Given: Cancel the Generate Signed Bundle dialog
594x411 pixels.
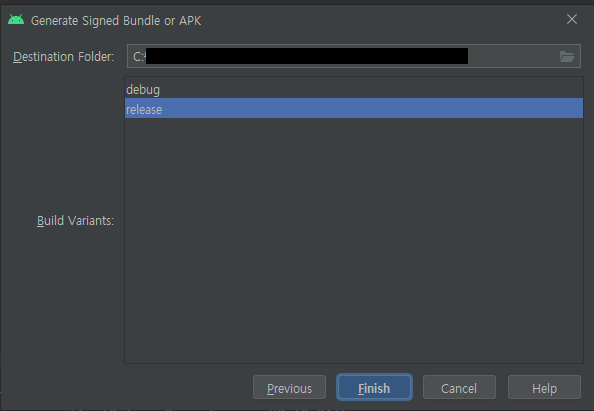Looking at the screenshot, I should click(459, 388).
